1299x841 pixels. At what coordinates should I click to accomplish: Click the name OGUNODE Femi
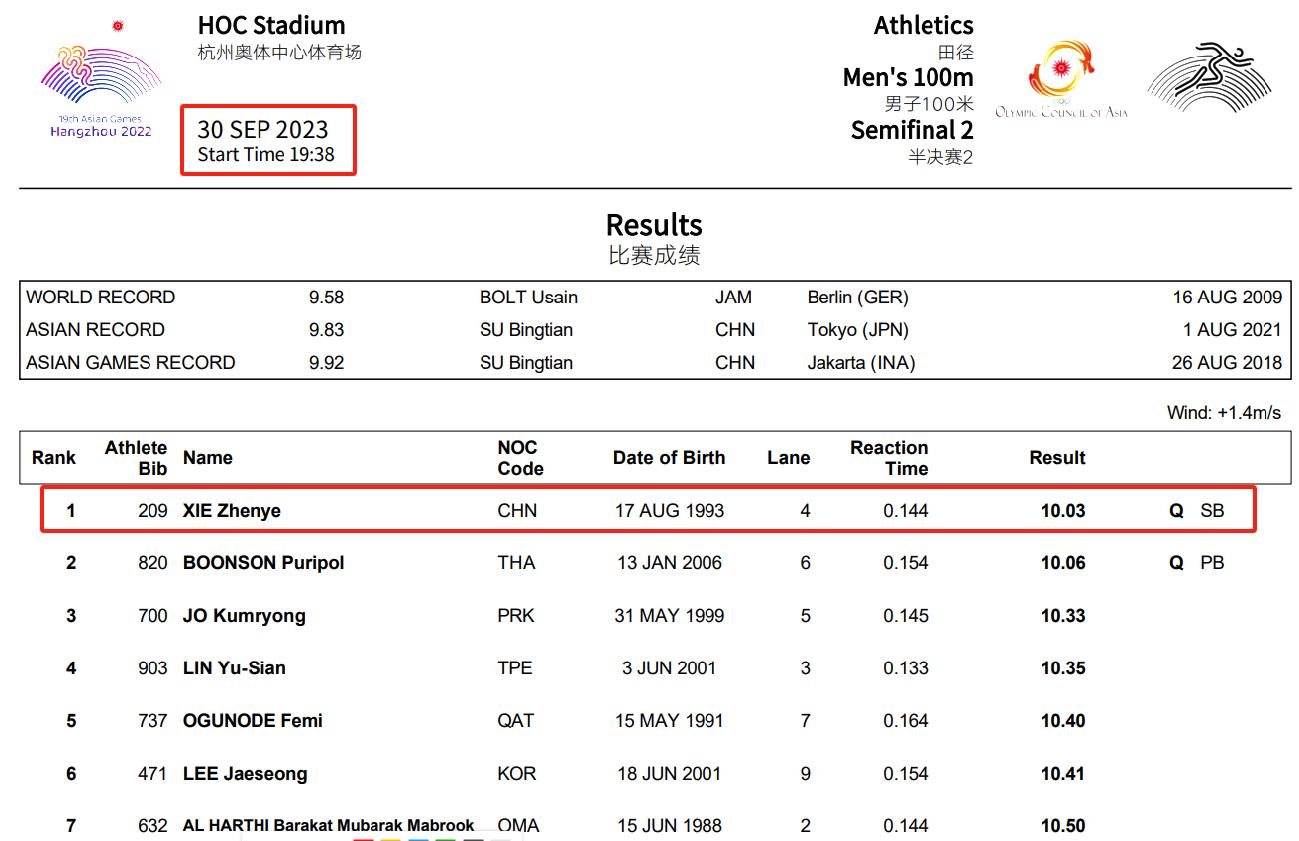click(252, 721)
